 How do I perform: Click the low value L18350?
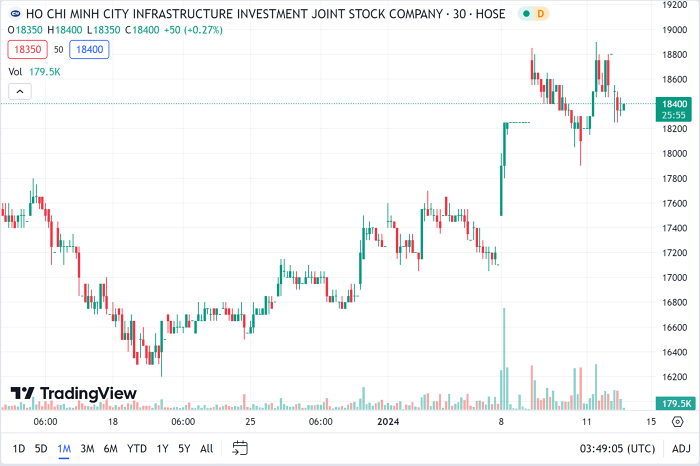pos(104,30)
